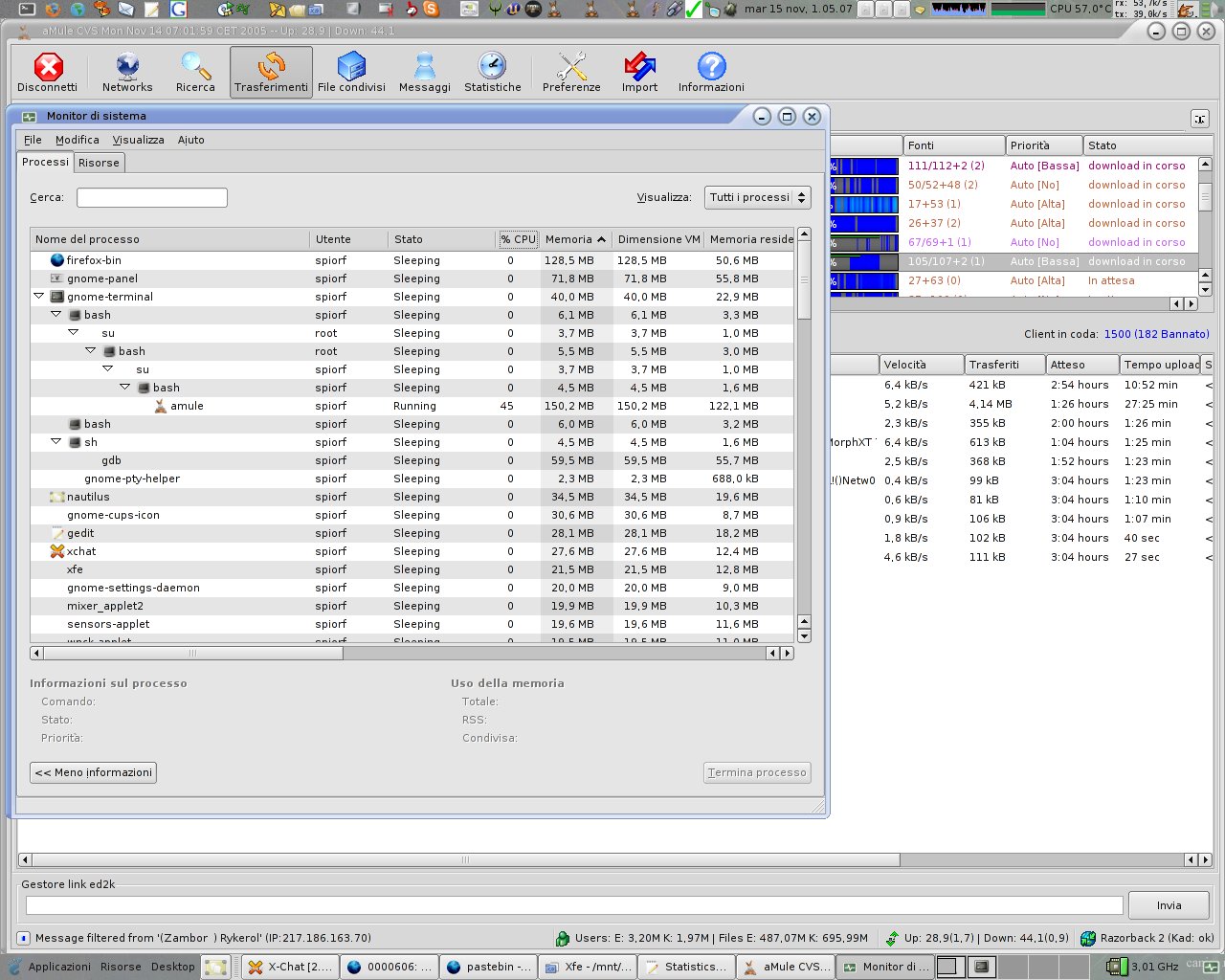Open the Informazioni about dialog

711,73
